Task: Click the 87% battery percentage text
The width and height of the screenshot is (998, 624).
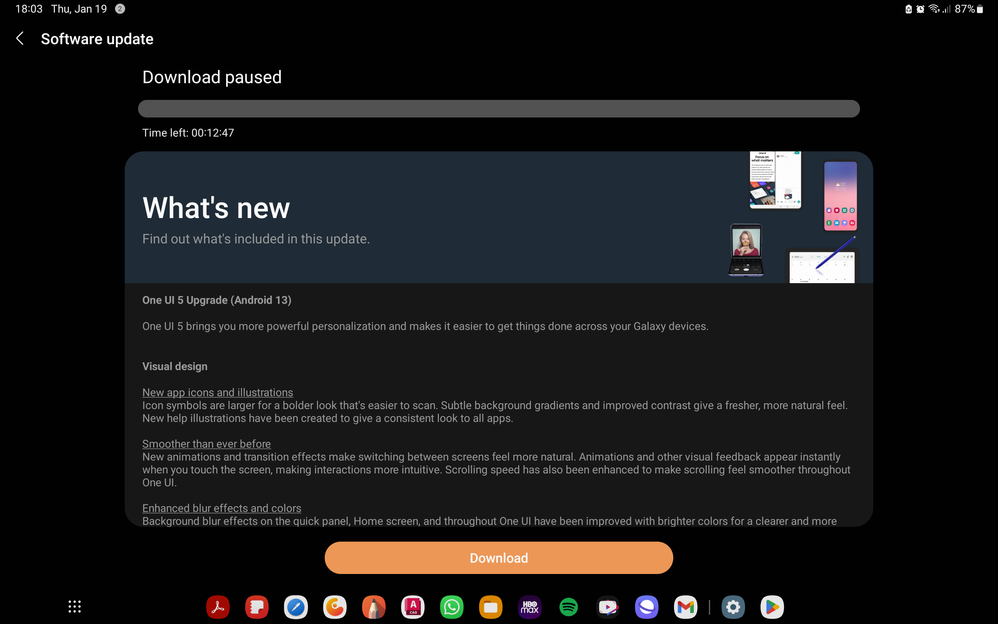Action: tap(964, 9)
